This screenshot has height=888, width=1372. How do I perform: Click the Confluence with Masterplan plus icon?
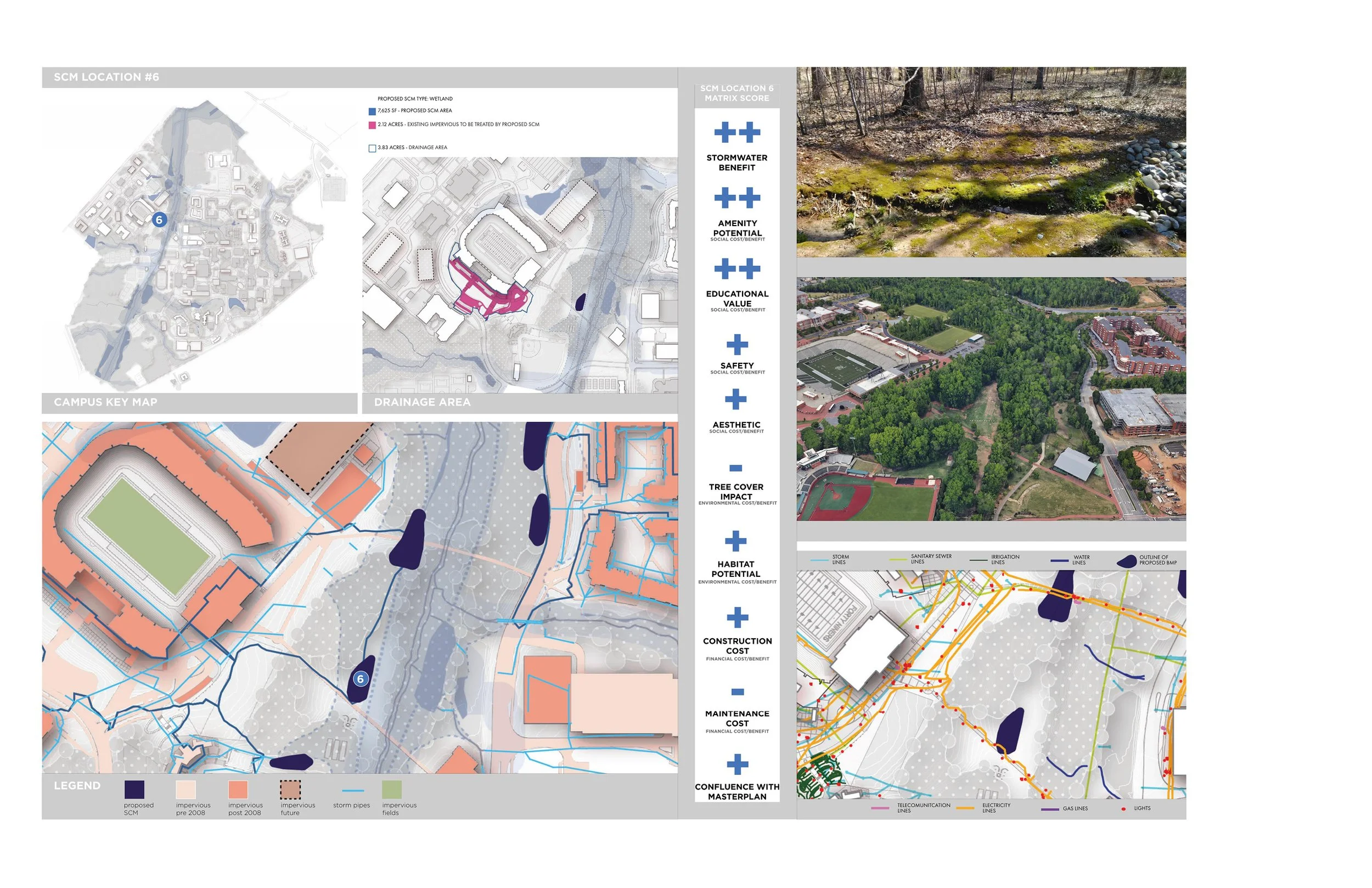(x=737, y=764)
